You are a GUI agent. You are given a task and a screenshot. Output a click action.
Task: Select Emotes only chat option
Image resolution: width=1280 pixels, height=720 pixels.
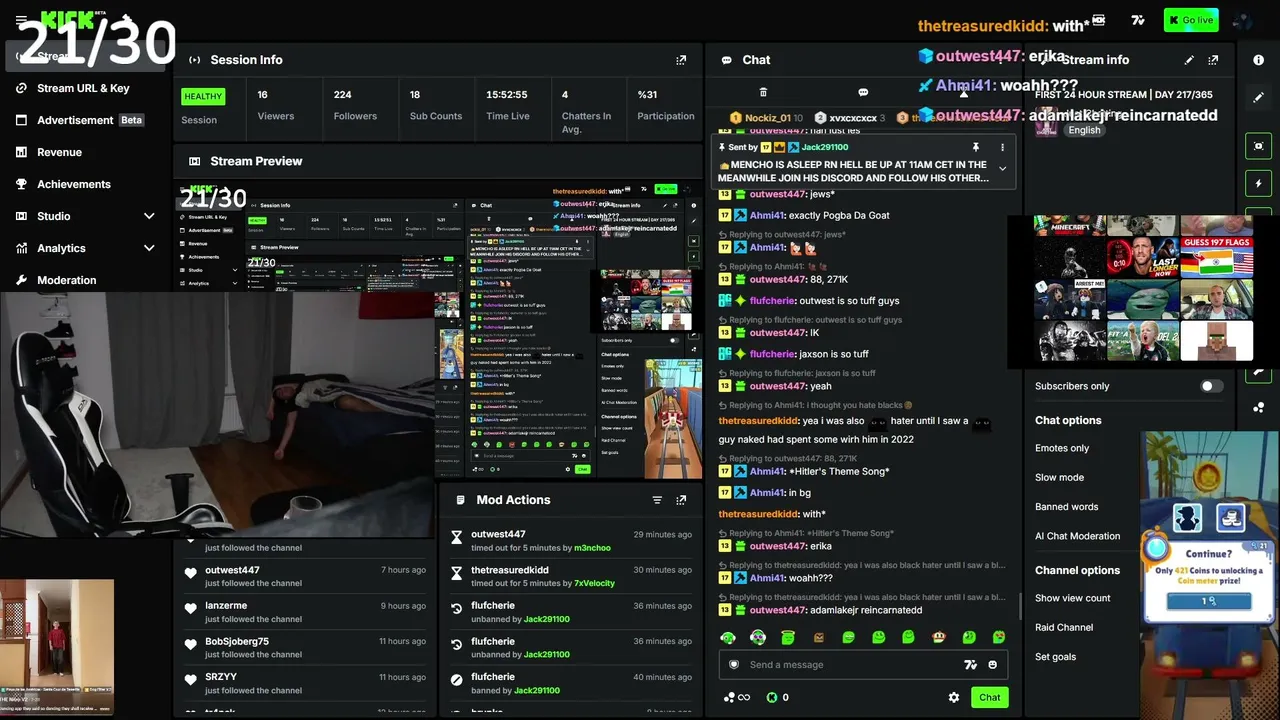pyautogui.click(x=1062, y=448)
